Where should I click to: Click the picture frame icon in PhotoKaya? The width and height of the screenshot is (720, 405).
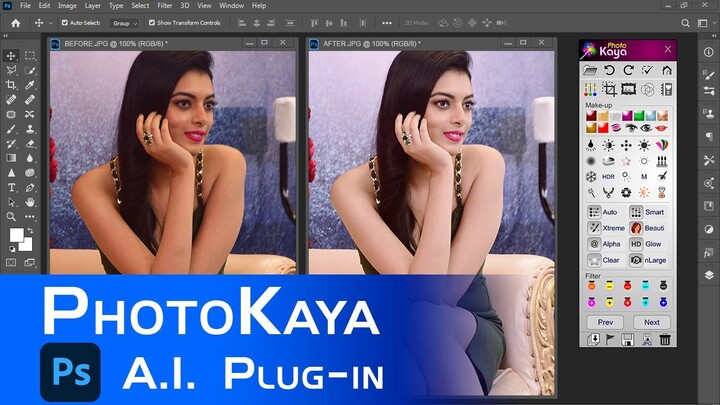(x=628, y=89)
